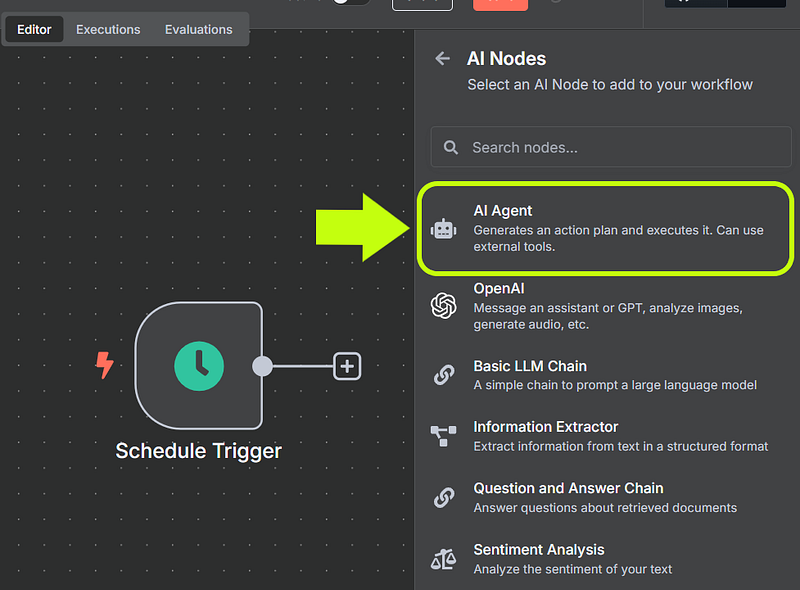Click the Sentiment Analysis scales icon
This screenshot has width=800, height=590.
443,559
